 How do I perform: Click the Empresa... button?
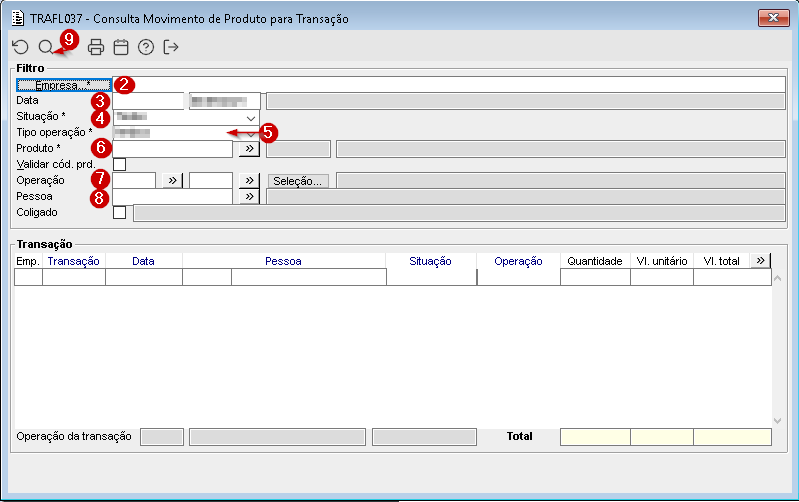coord(63,85)
